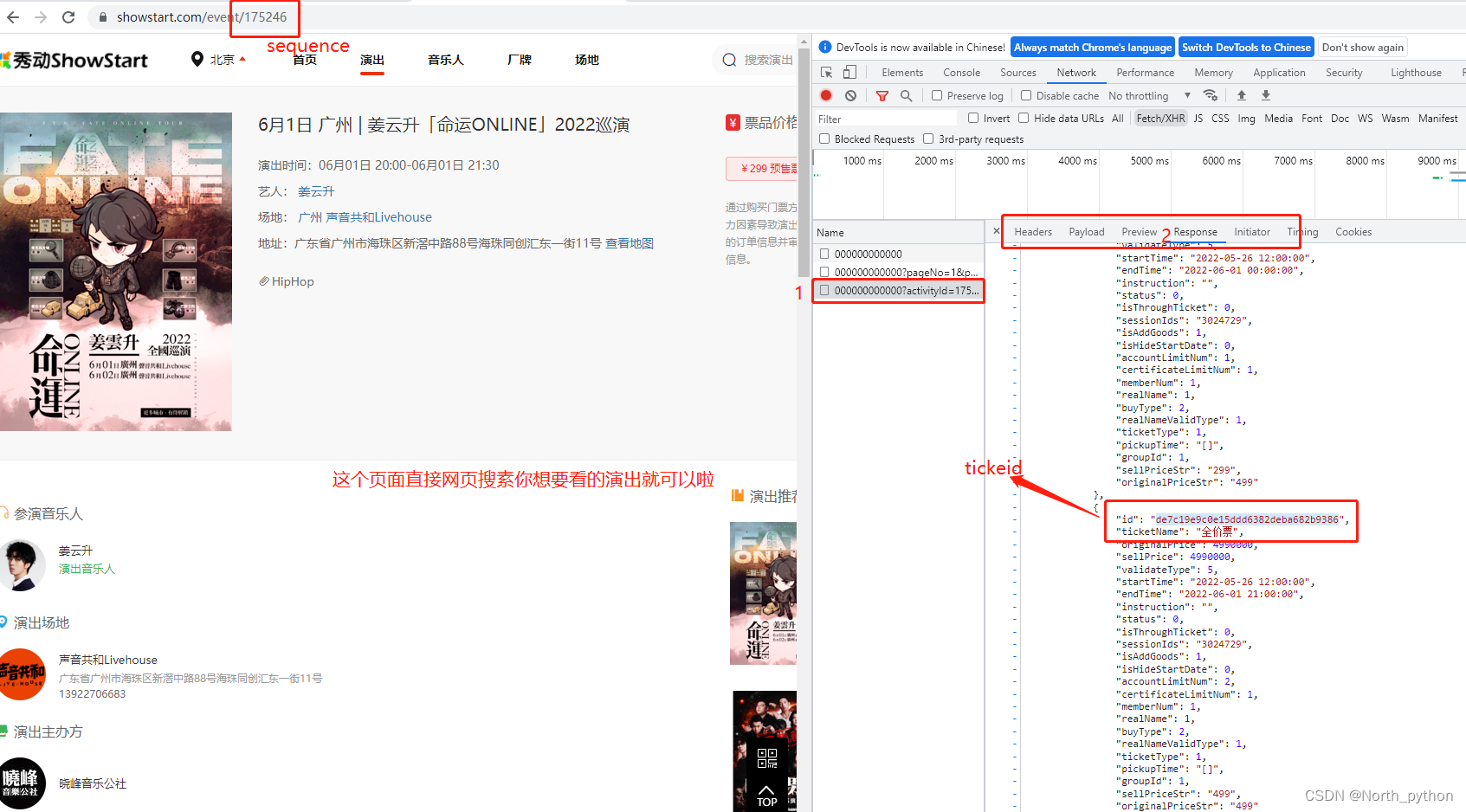Open the Lighthouse tab
1466x812 pixels.
[x=1416, y=73]
